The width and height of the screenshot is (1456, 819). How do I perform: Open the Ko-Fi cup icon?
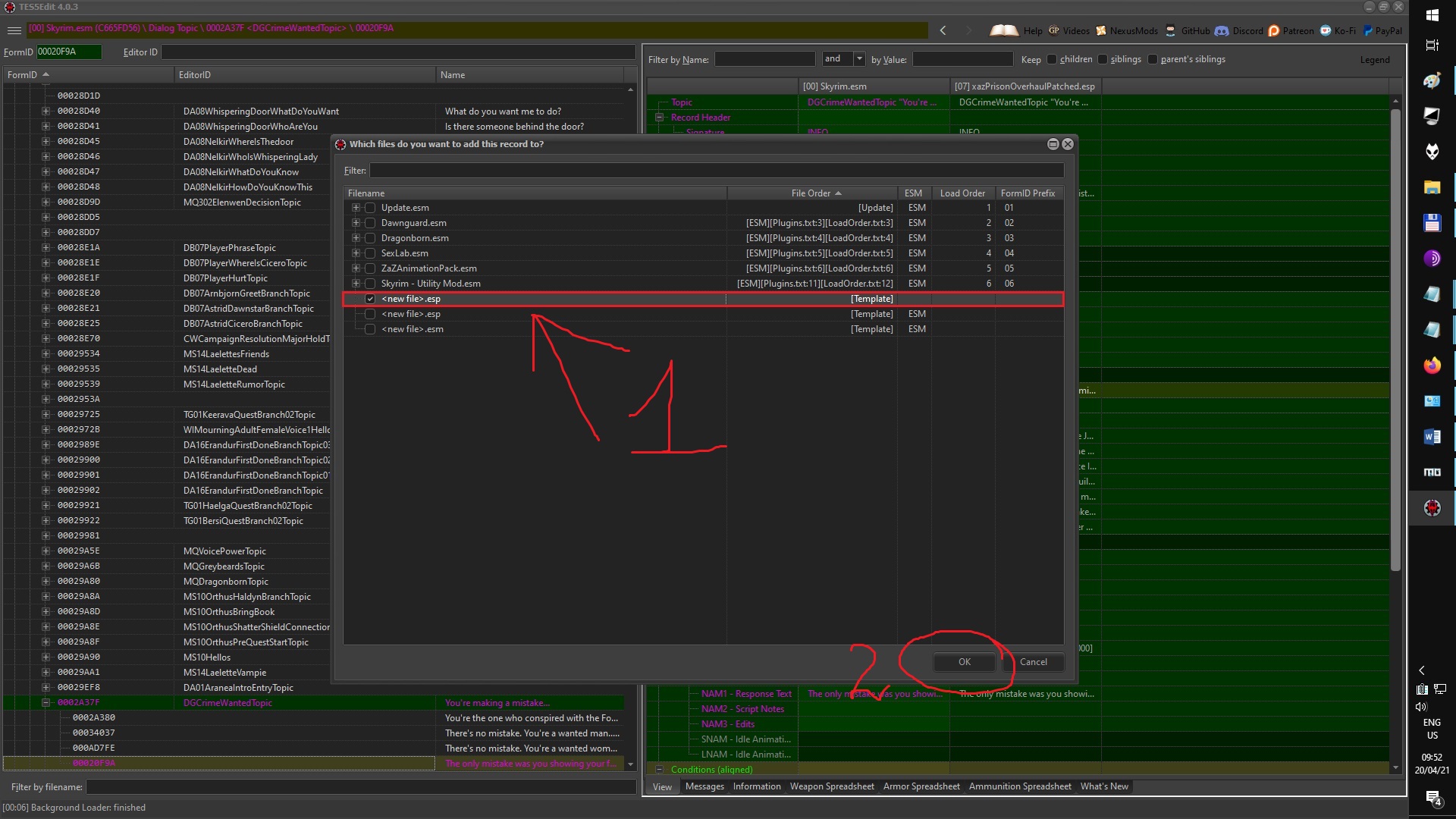point(1326,30)
